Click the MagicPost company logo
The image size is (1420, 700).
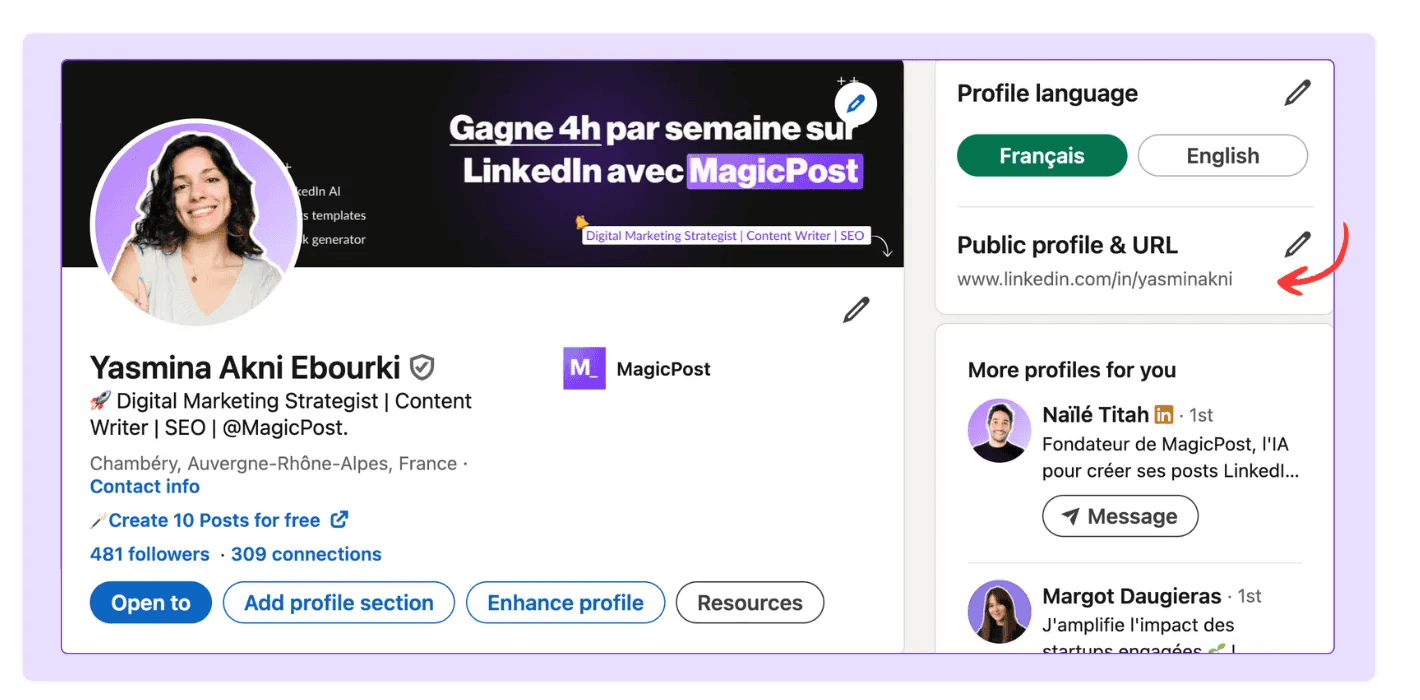(x=584, y=368)
